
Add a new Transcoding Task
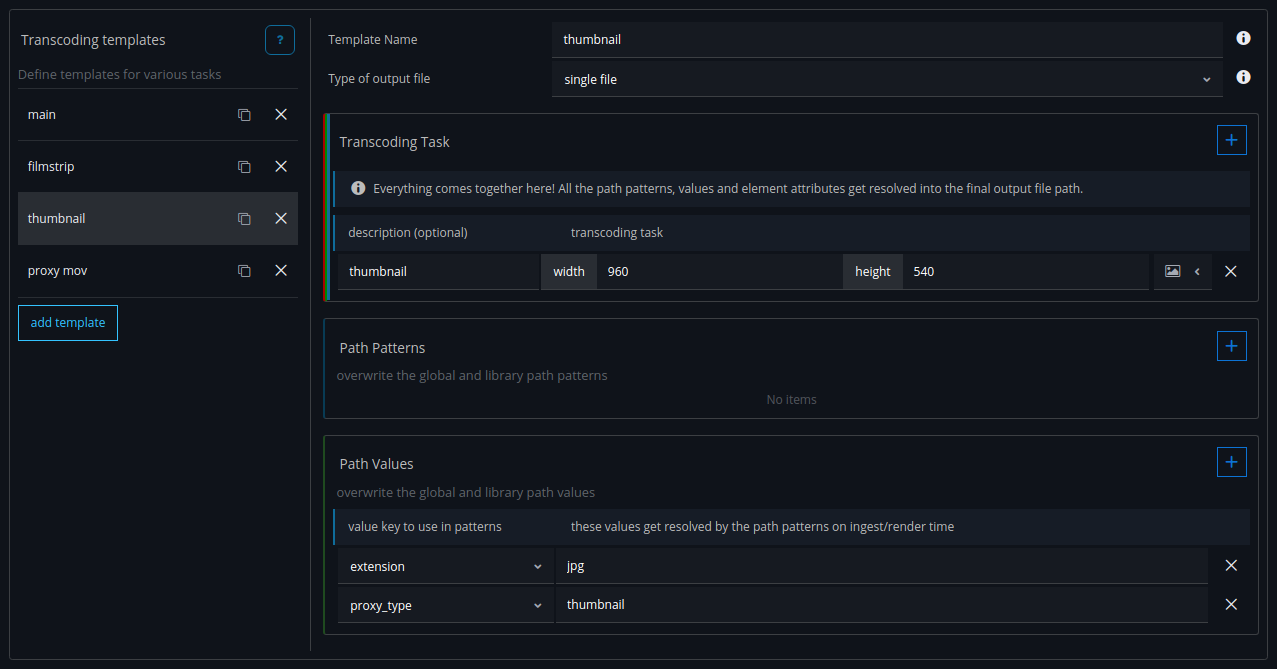pos(1231,141)
